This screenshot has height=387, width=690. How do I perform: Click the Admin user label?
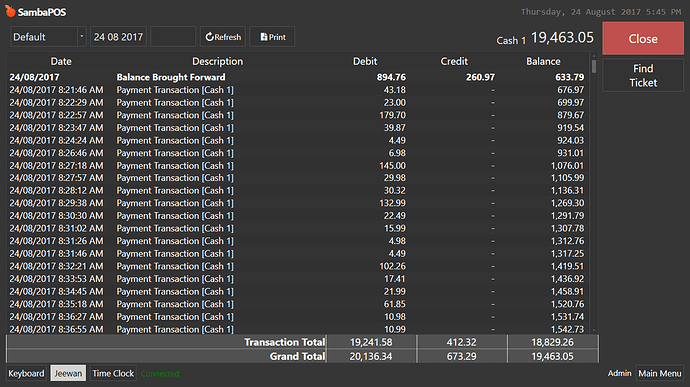619,373
